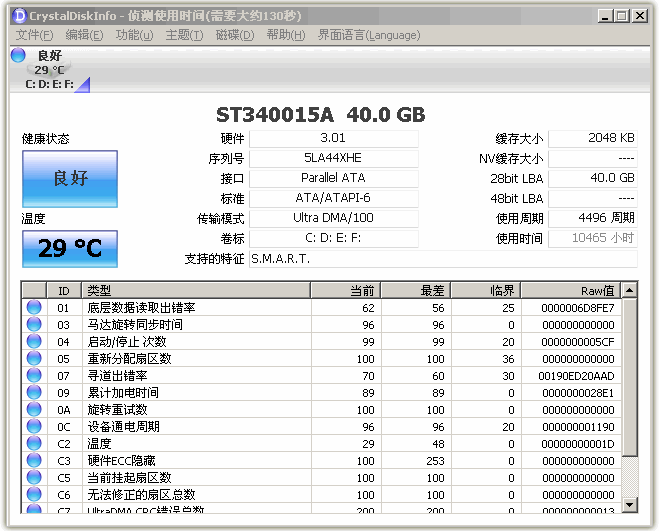Click the 卷标 field showing C: D: E: F:
Viewport: 661px width, 531px height.
[333, 239]
